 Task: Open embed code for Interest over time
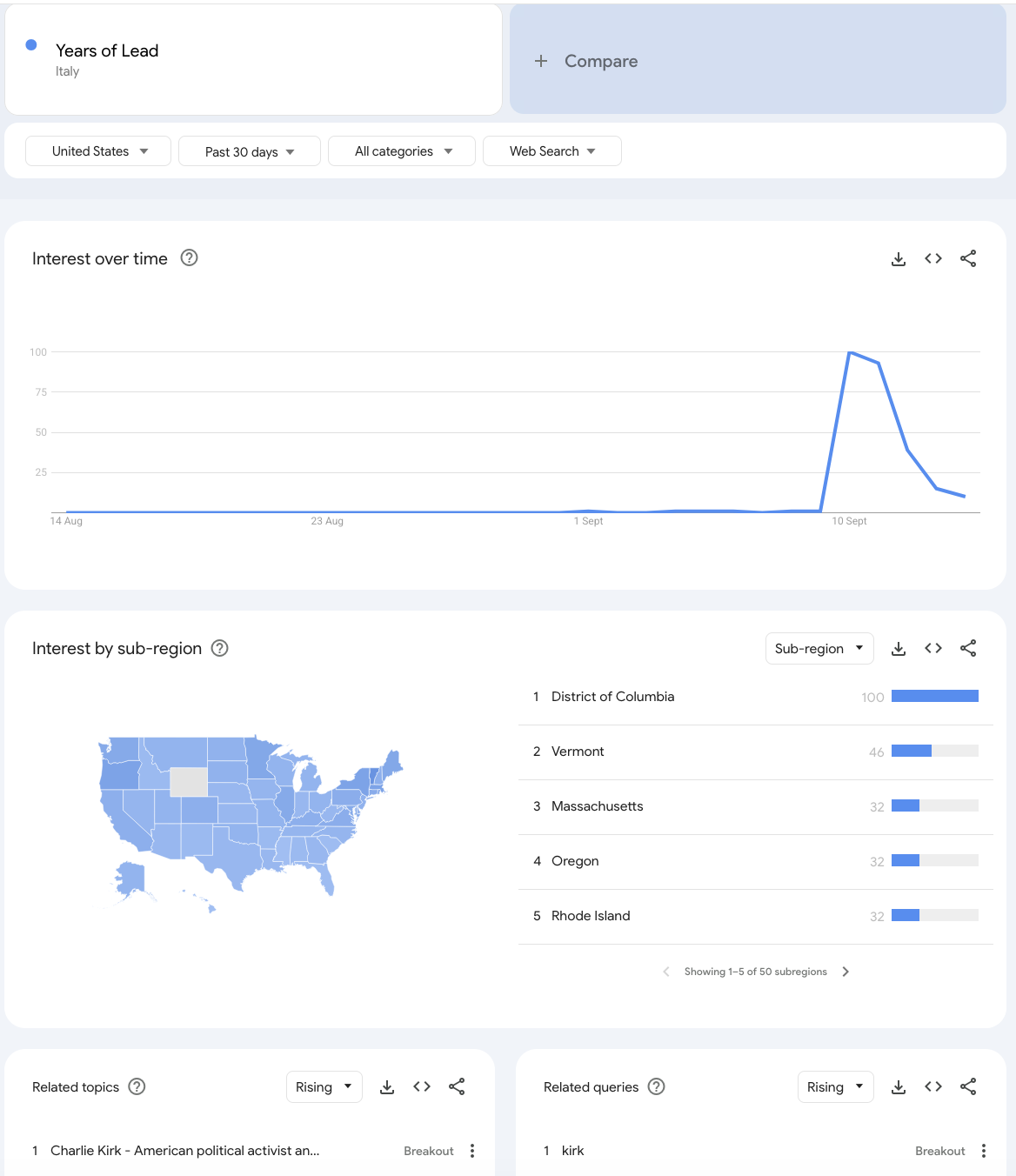click(933, 258)
